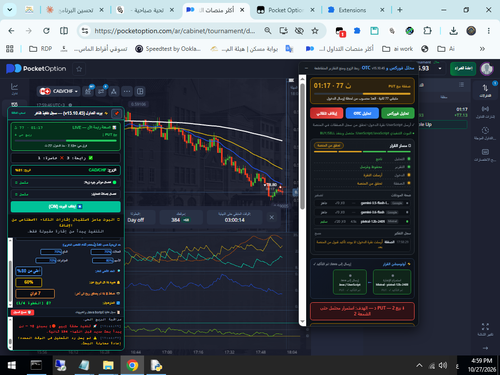
Task: Click the left green decision flow card
Action: 350,282
